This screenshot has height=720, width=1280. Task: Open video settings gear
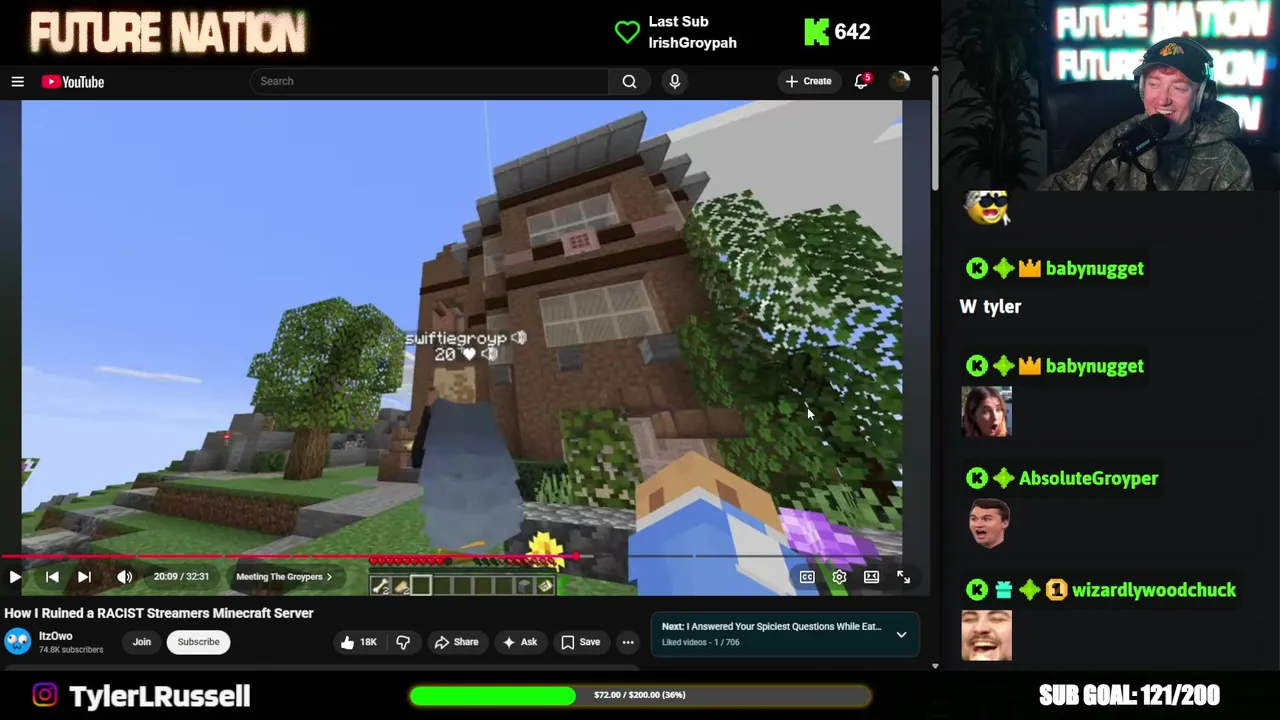point(839,577)
